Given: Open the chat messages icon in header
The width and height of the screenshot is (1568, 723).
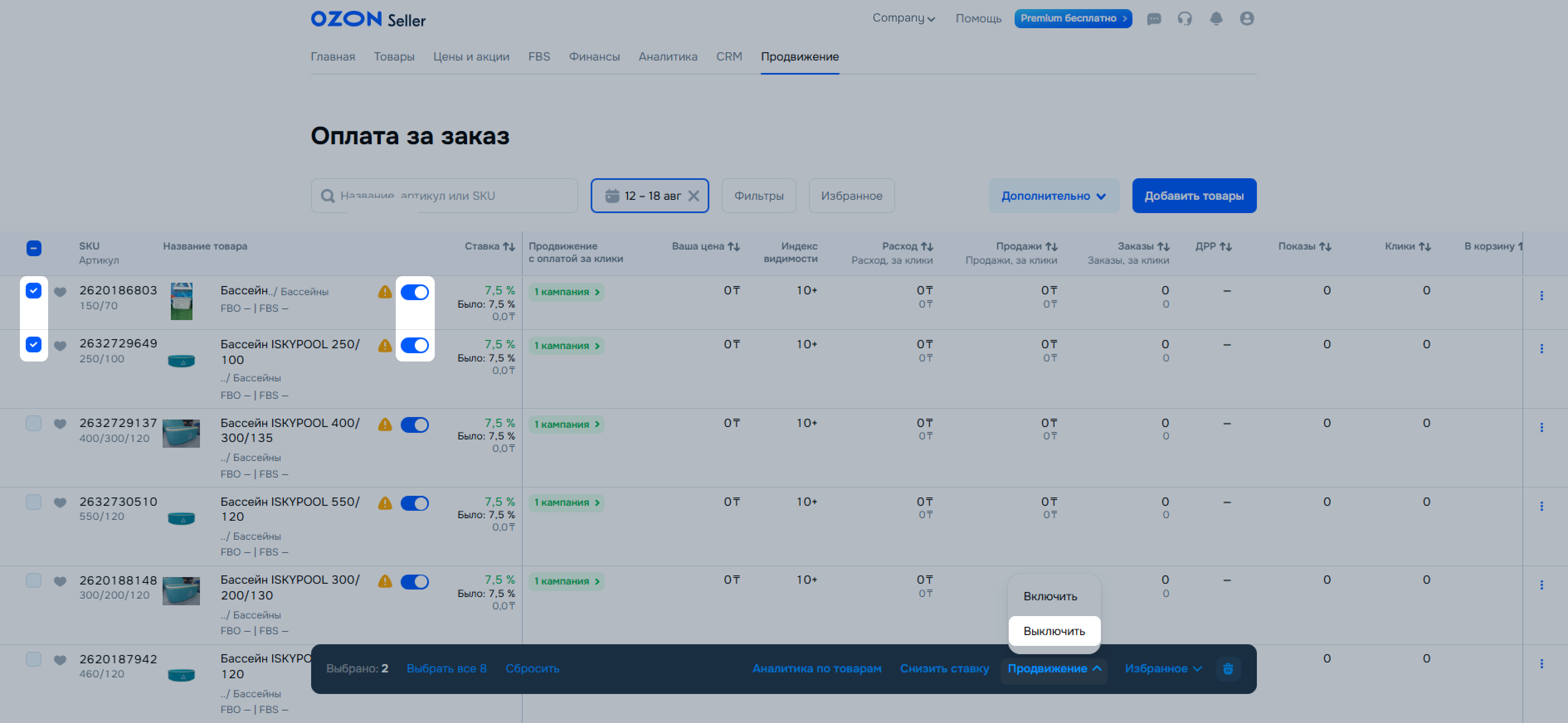Looking at the screenshot, I should point(1154,19).
